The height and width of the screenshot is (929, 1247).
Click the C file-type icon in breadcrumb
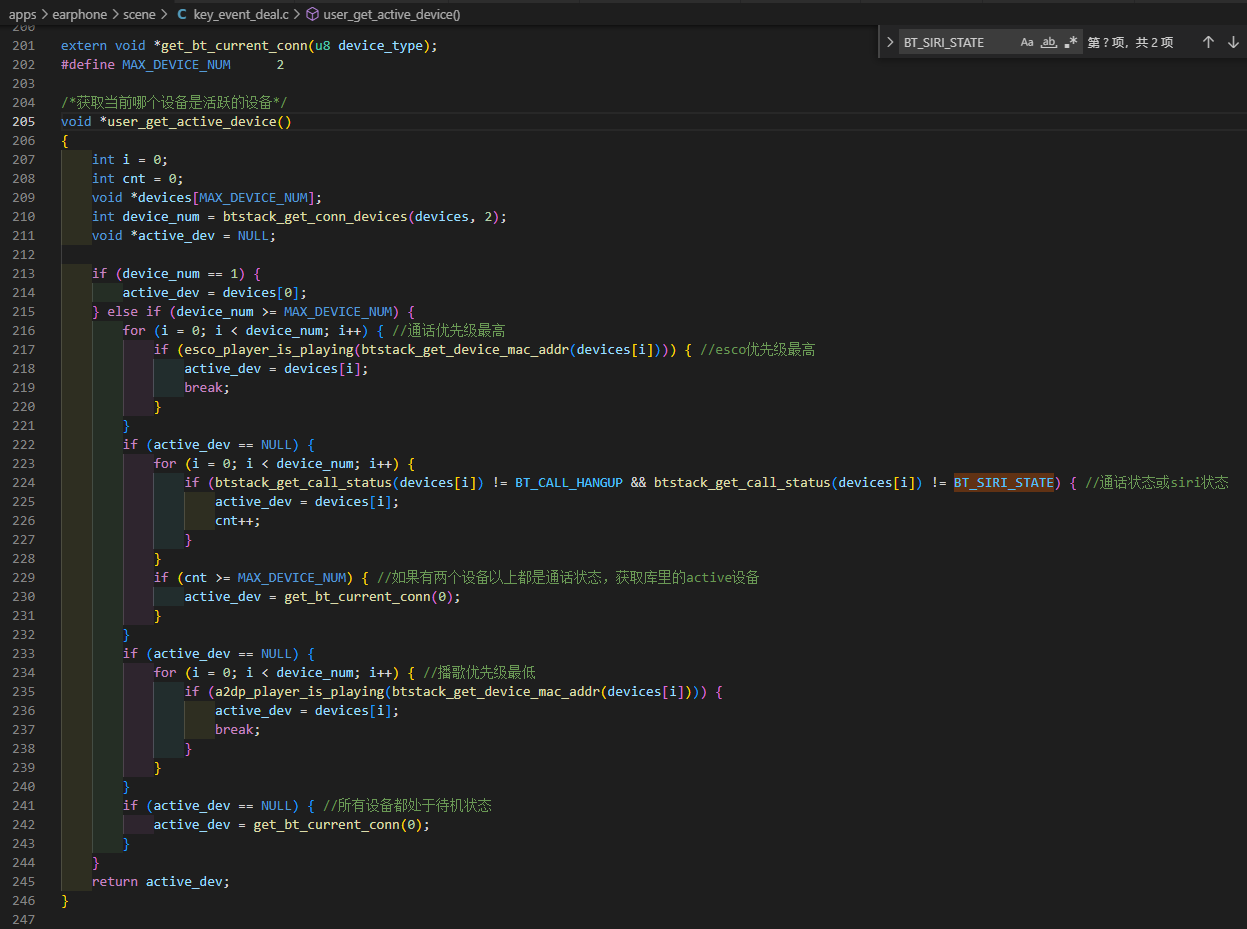coord(181,15)
